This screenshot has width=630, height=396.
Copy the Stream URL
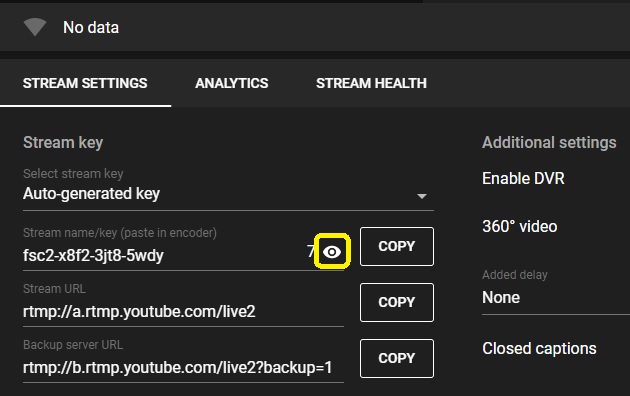pyautogui.click(x=397, y=302)
